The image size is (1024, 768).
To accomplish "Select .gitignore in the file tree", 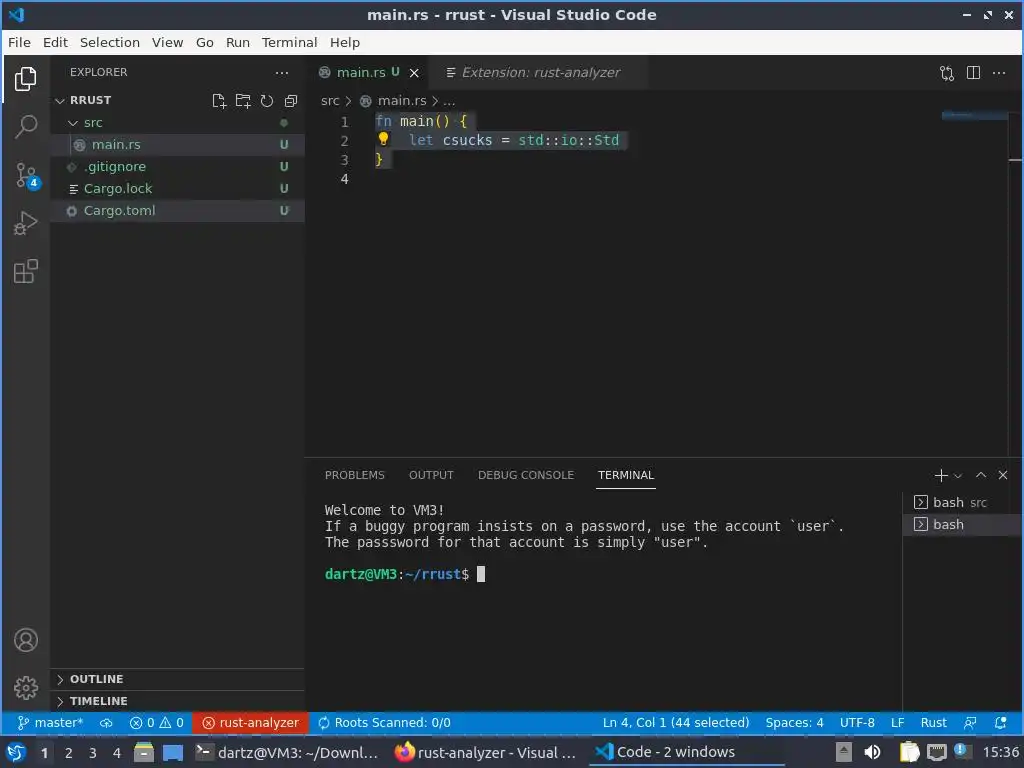I will 177,167.
